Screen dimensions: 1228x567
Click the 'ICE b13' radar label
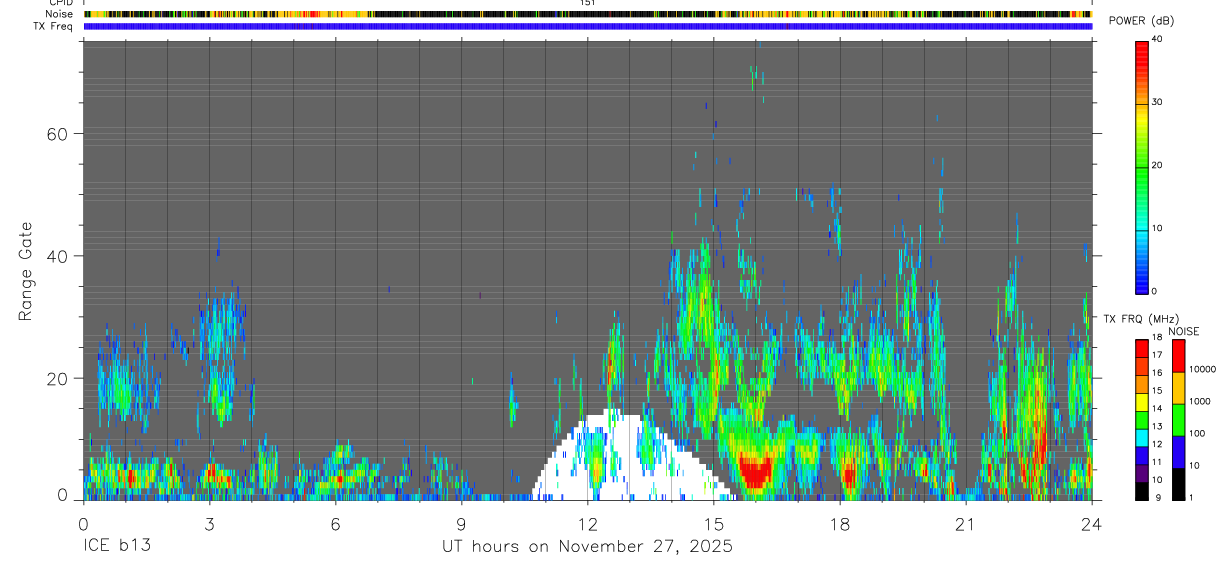coord(117,546)
